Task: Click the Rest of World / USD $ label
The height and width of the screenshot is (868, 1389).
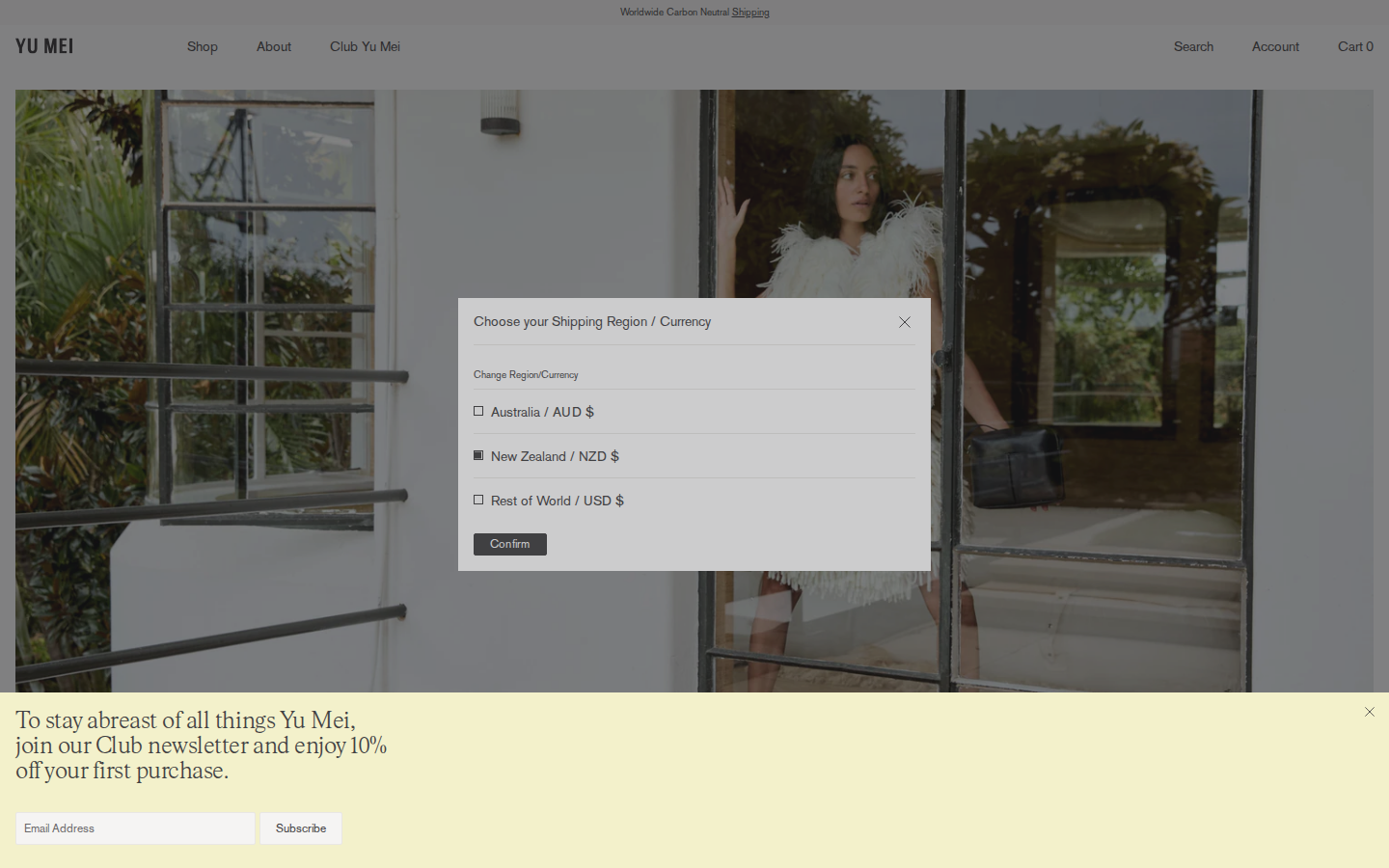Action: [x=558, y=501]
